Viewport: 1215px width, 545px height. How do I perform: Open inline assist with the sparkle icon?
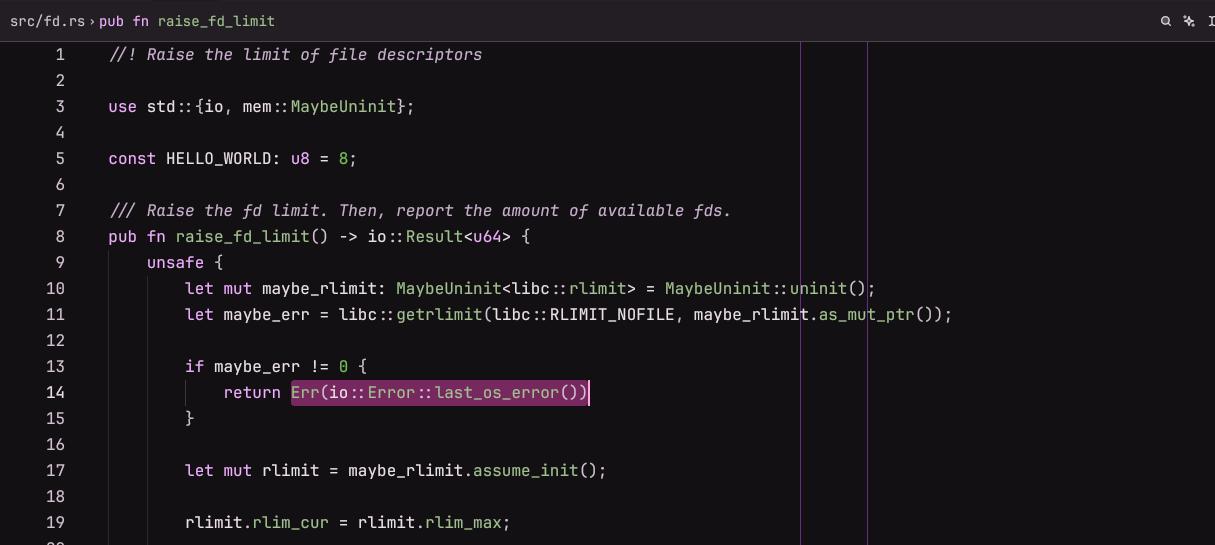click(x=1189, y=20)
